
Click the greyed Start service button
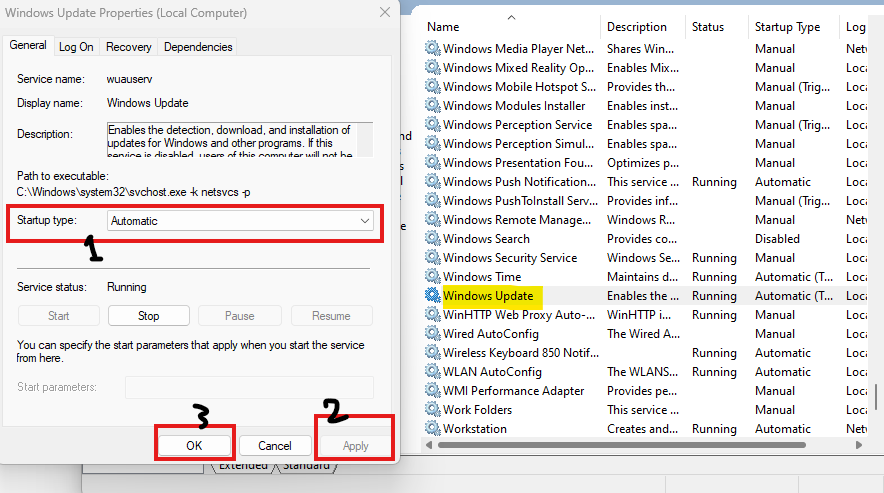59,316
